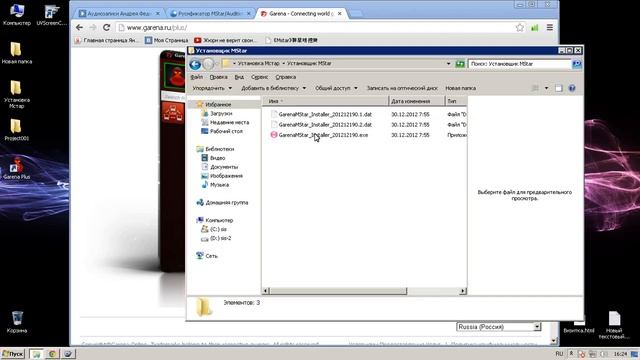
Task: Open the Видео library
Action: click(217, 158)
